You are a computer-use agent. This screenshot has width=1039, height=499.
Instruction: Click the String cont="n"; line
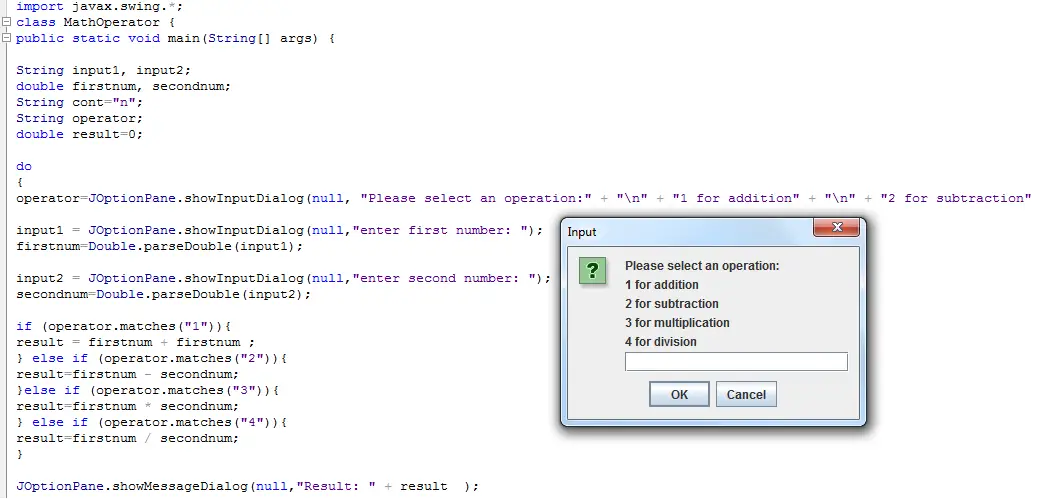point(80,102)
